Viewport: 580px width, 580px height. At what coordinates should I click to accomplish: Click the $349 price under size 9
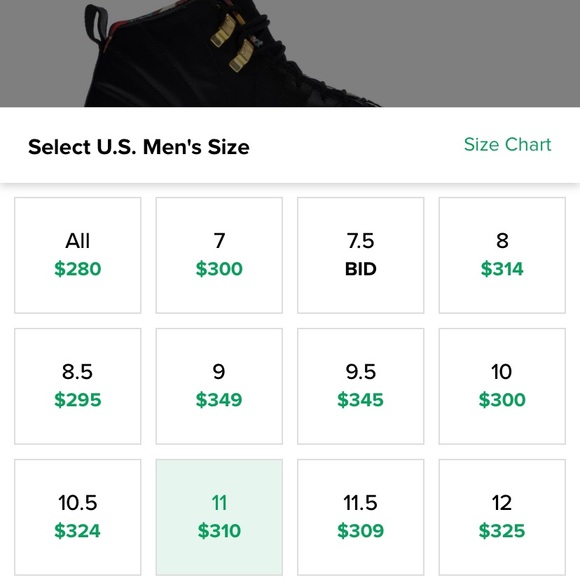tap(219, 400)
